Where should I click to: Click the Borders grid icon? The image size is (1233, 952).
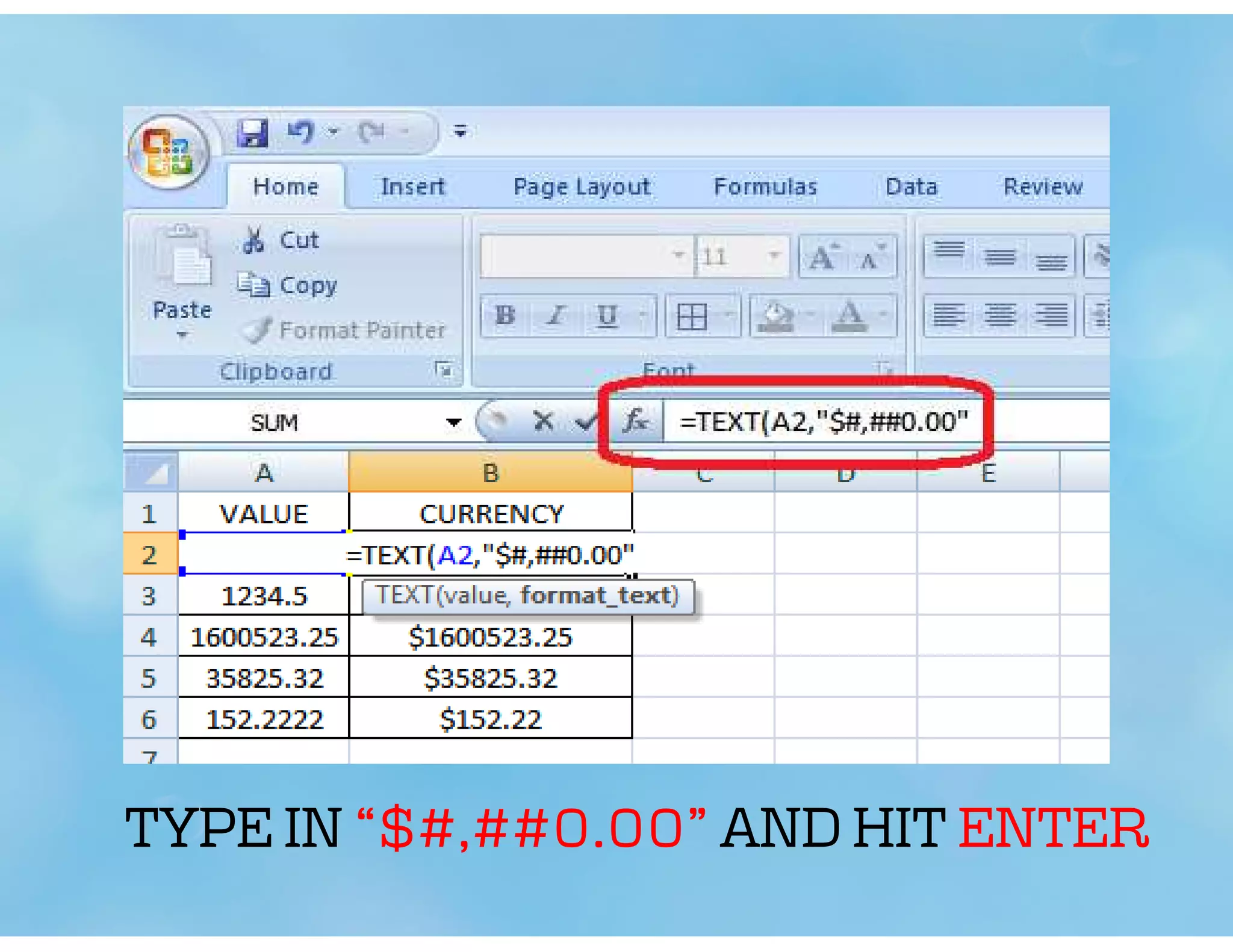click(x=692, y=315)
